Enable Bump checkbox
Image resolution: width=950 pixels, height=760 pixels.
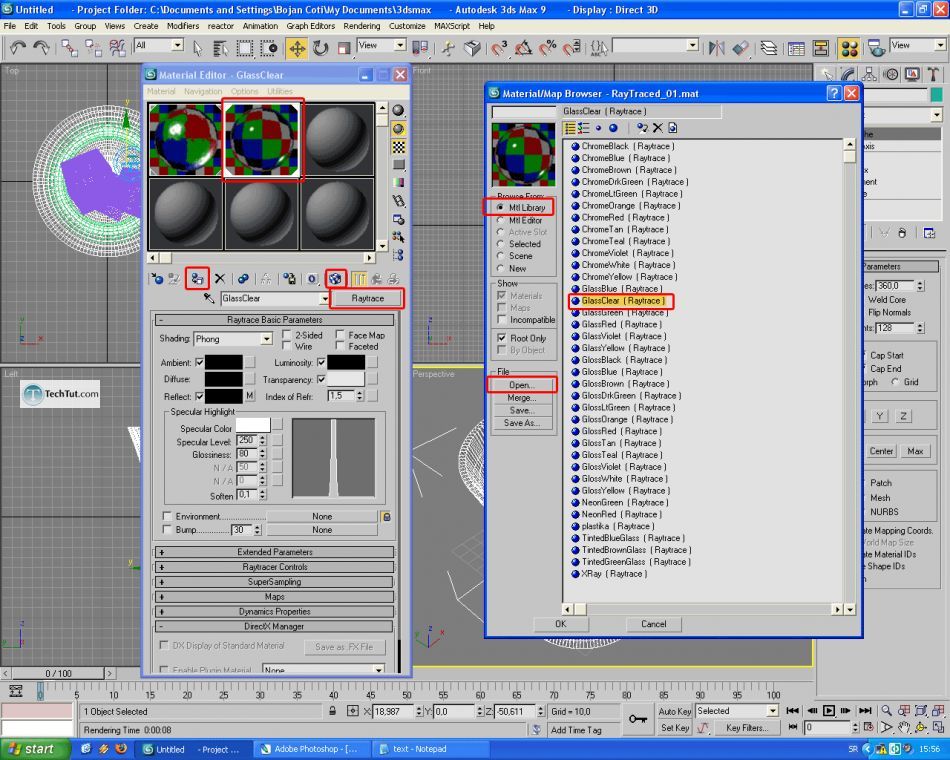pyautogui.click(x=167, y=529)
